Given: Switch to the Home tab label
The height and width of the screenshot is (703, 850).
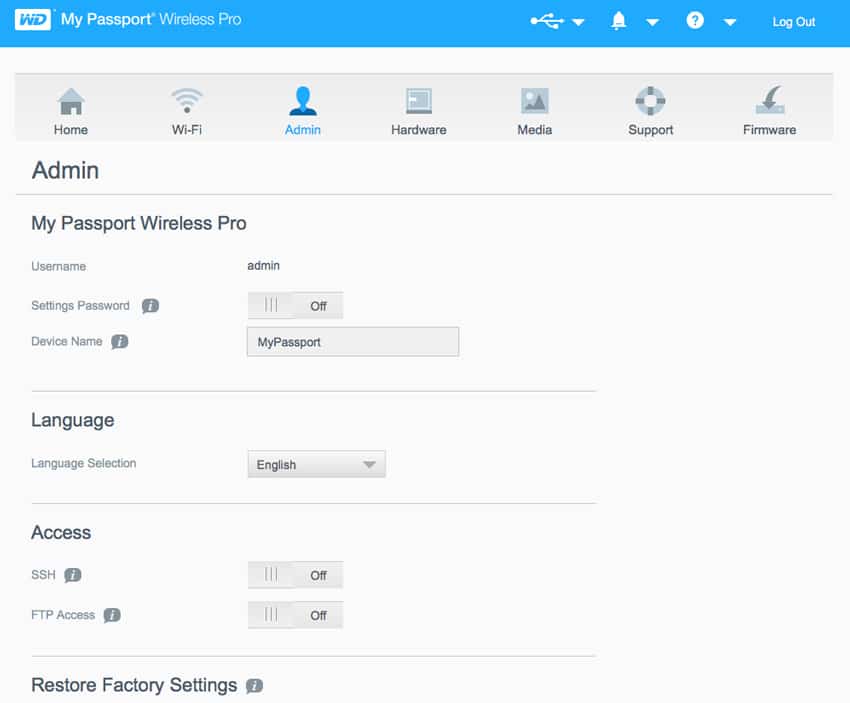Looking at the screenshot, I should pyautogui.click(x=70, y=130).
